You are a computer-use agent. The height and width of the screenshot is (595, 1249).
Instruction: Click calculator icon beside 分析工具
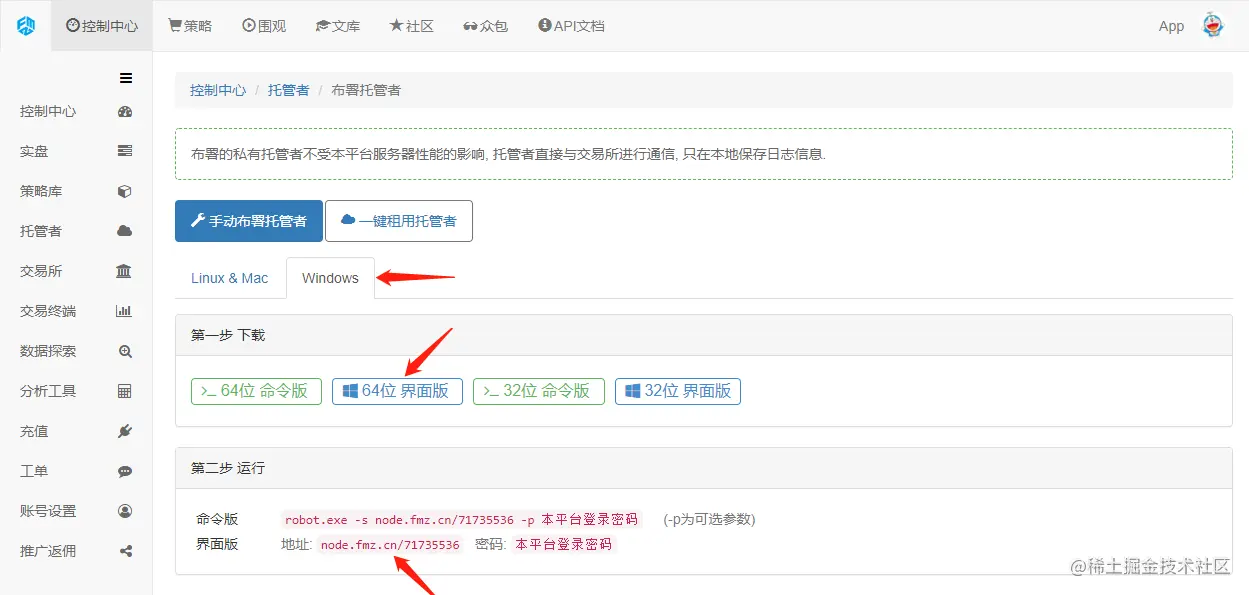pos(125,392)
